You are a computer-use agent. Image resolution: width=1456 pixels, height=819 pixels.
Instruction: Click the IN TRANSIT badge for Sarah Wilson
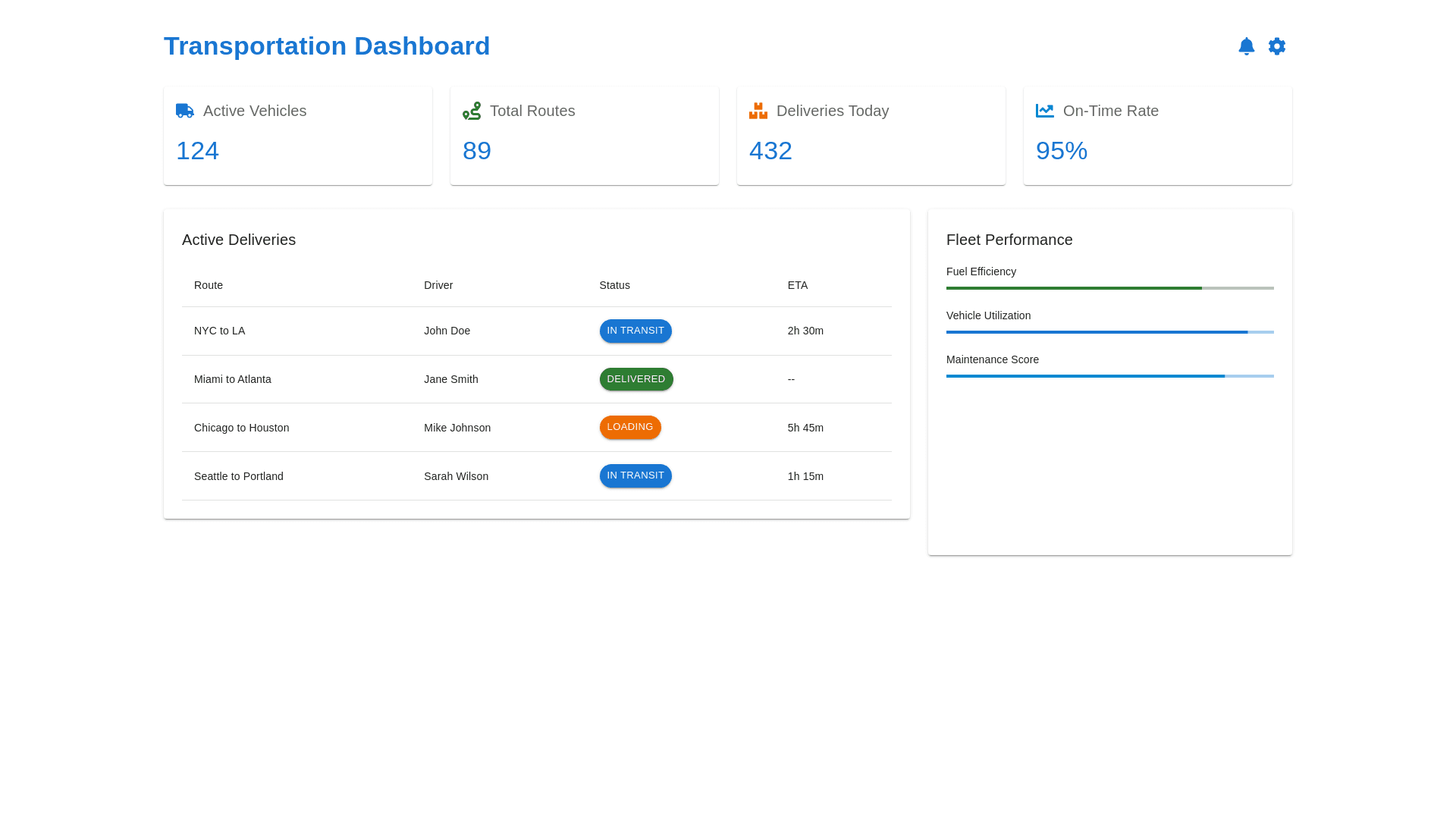635,475
